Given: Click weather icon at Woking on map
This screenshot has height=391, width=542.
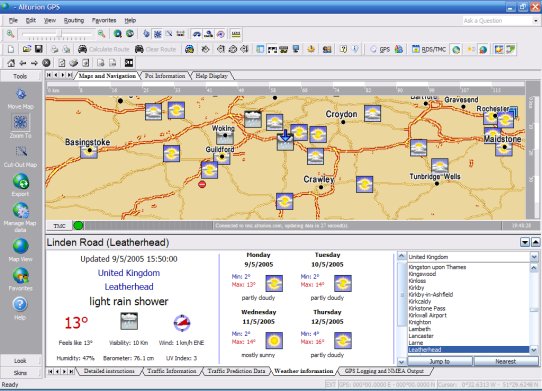Looking at the screenshot, I should [225, 137].
